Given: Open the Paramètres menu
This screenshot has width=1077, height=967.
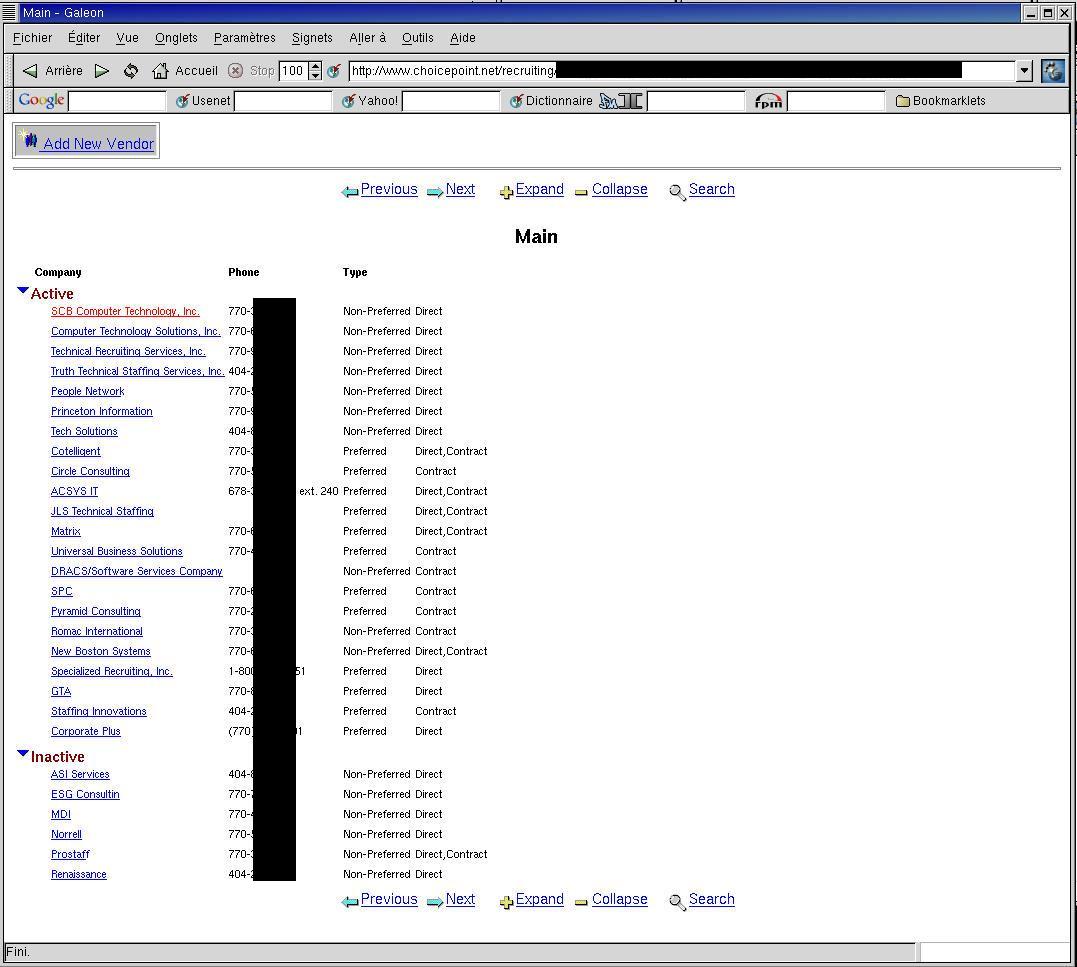Looking at the screenshot, I should coord(245,38).
